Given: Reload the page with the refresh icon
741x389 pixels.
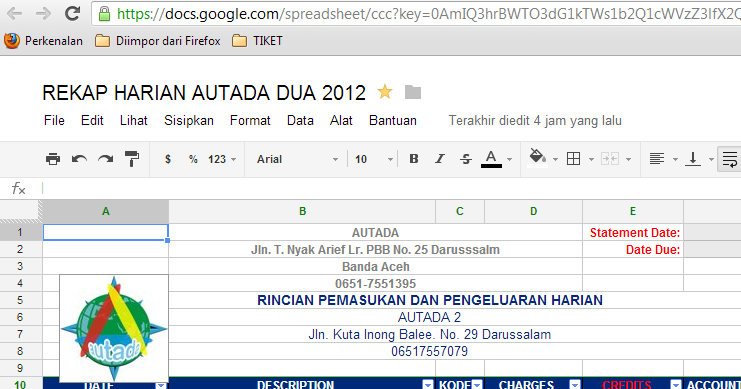Looking at the screenshot, I should tap(72, 13).
